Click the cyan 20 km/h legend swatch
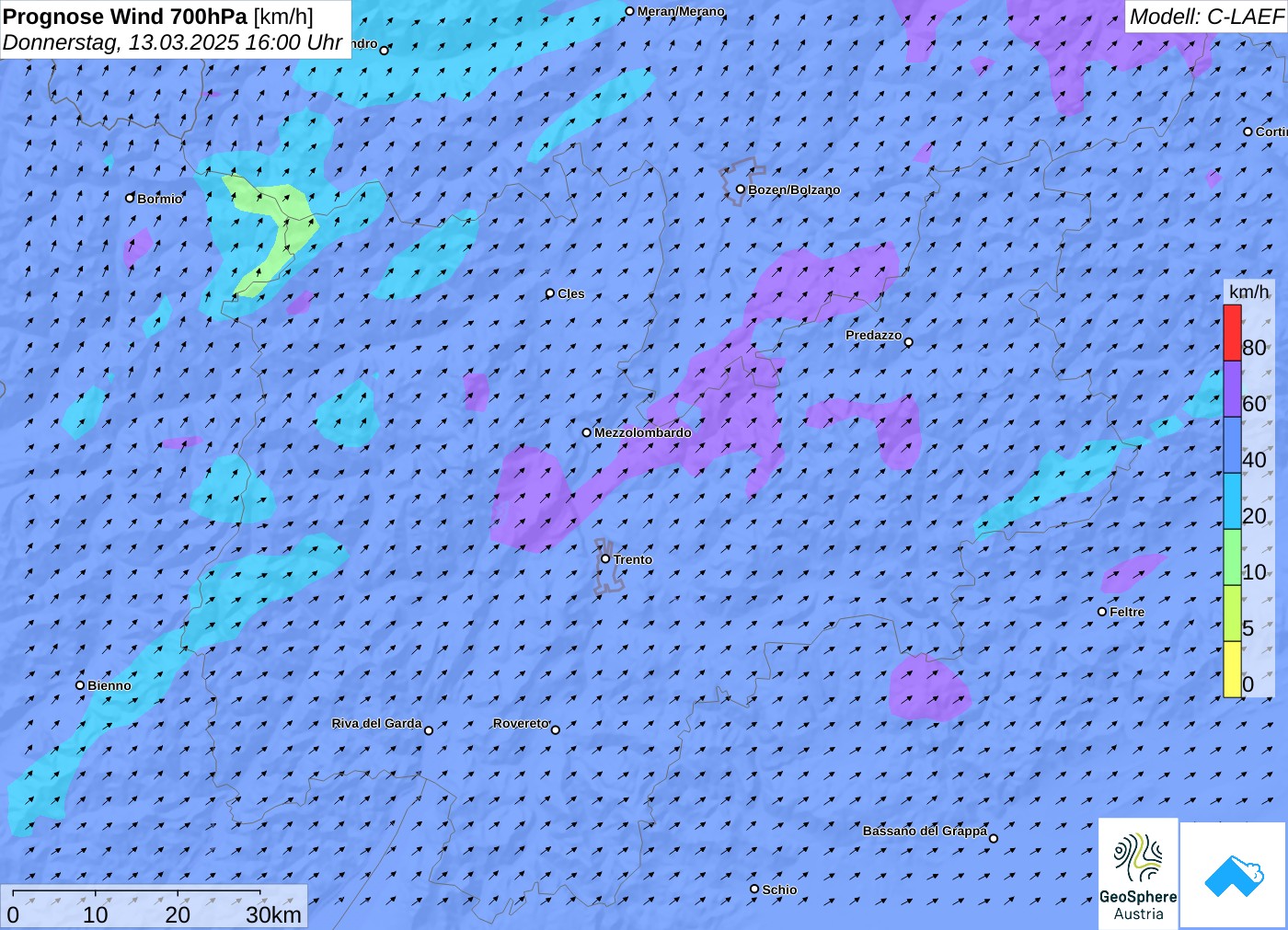1288x930 pixels. pos(1232,501)
